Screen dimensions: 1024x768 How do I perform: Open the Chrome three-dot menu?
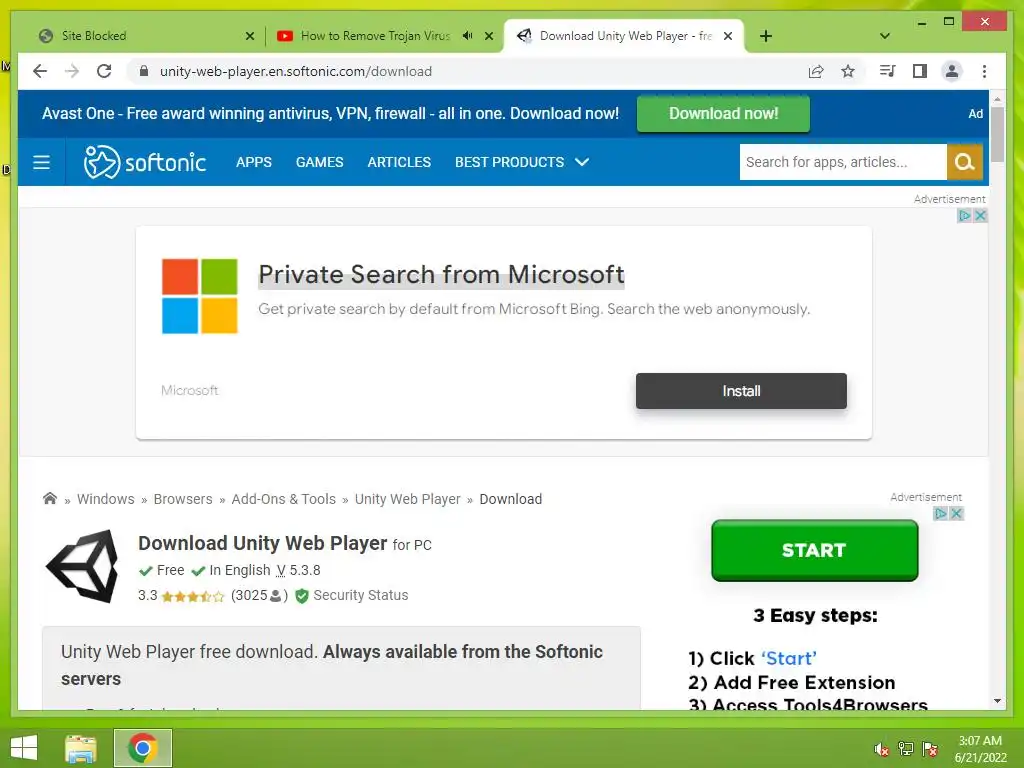click(x=984, y=71)
